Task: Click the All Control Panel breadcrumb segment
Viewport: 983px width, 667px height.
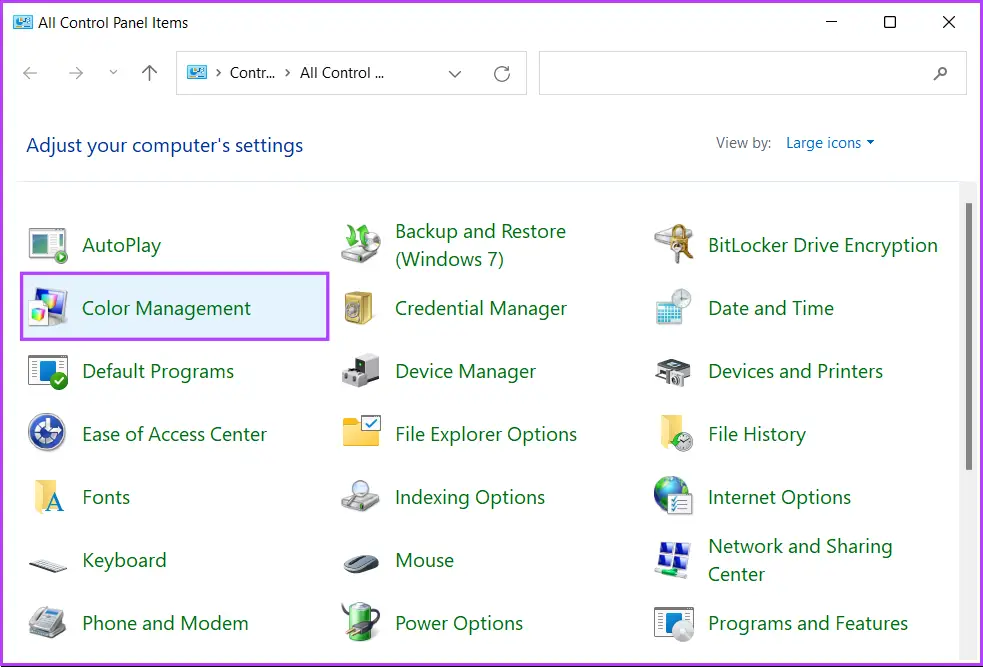Action: pos(341,73)
